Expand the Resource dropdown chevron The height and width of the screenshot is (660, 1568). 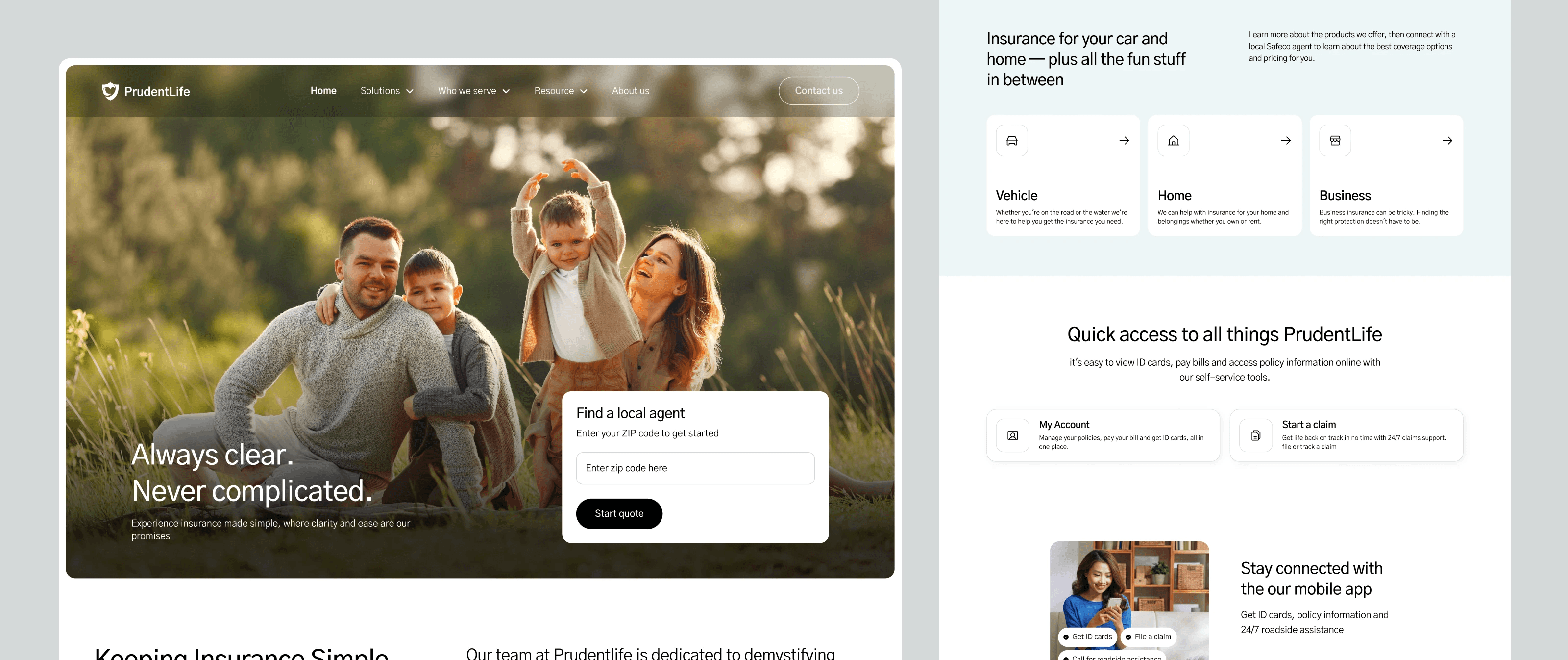click(583, 91)
